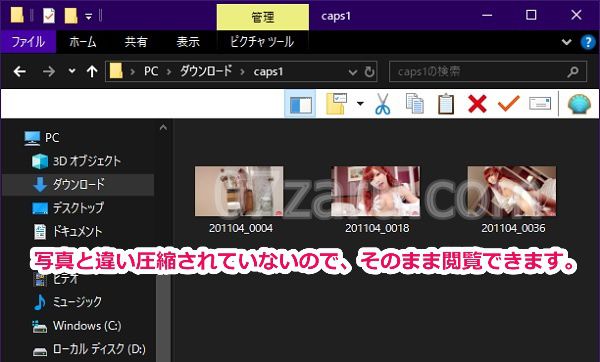Collapse the ribbon with the chevron
The image size is (600, 362).
click(567, 42)
